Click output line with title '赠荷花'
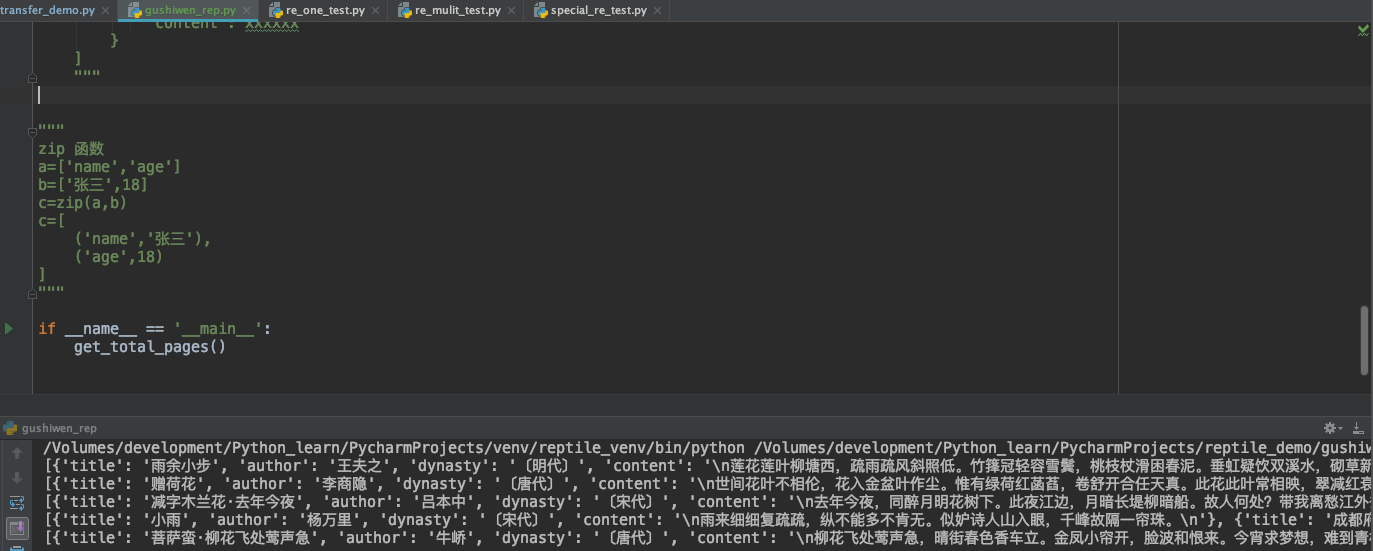 coord(707,484)
